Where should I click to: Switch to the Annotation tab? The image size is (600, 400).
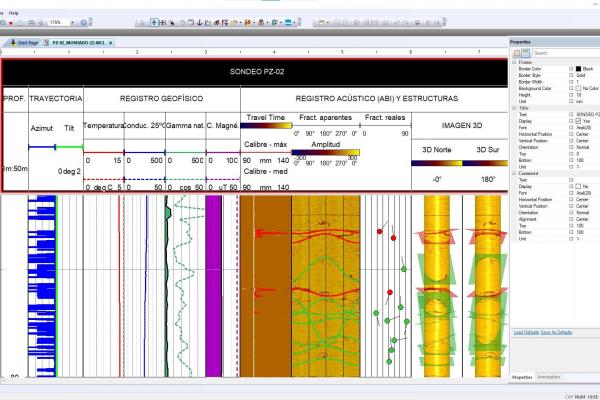(x=548, y=376)
